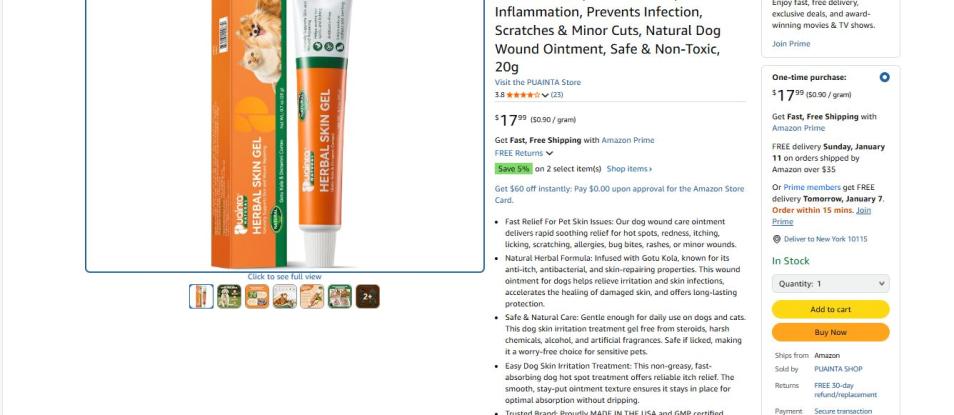Open the Shop items link
This screenshot has height=415, width=954.
point(629,169)
